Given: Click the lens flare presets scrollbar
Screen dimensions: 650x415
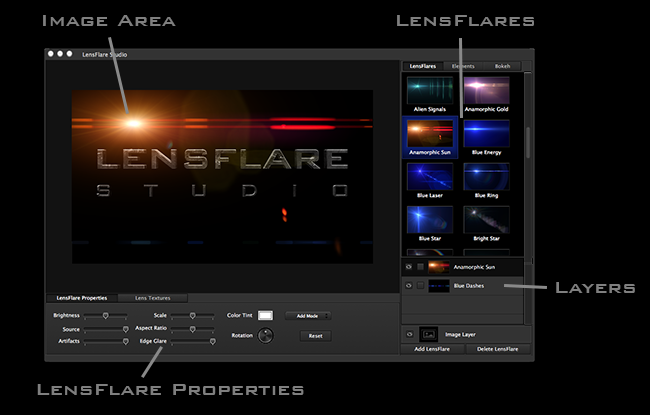Looking at the screenshot, I should point(528,142).
